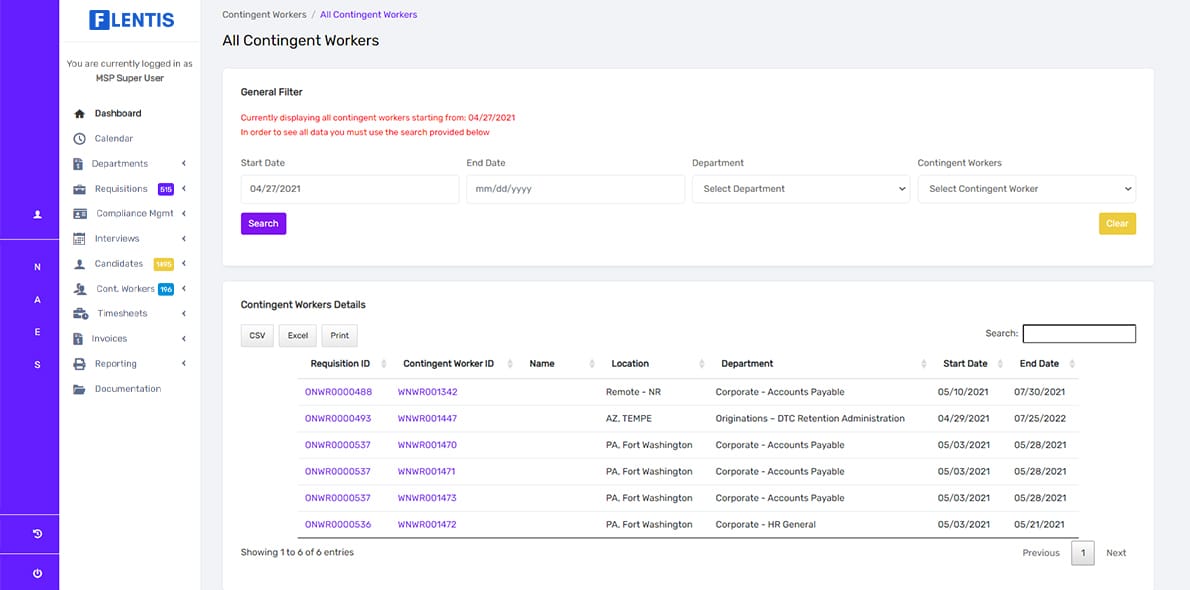This screenshot has height=590, width=1190.
Task: Open requisition ONWR0000536 link
Action: [x=338, y=525]
